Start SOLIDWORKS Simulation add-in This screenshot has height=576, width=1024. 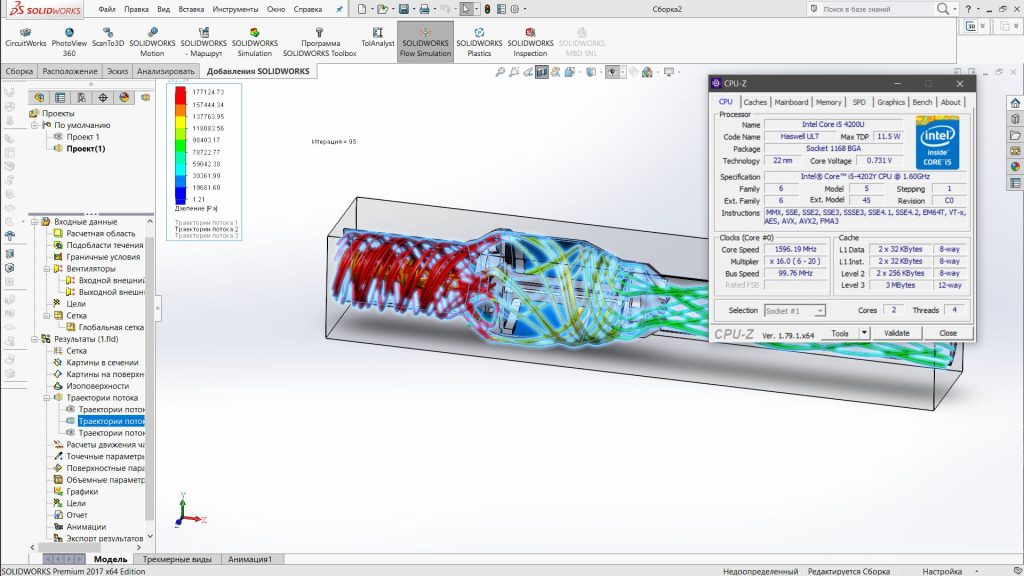255,42
